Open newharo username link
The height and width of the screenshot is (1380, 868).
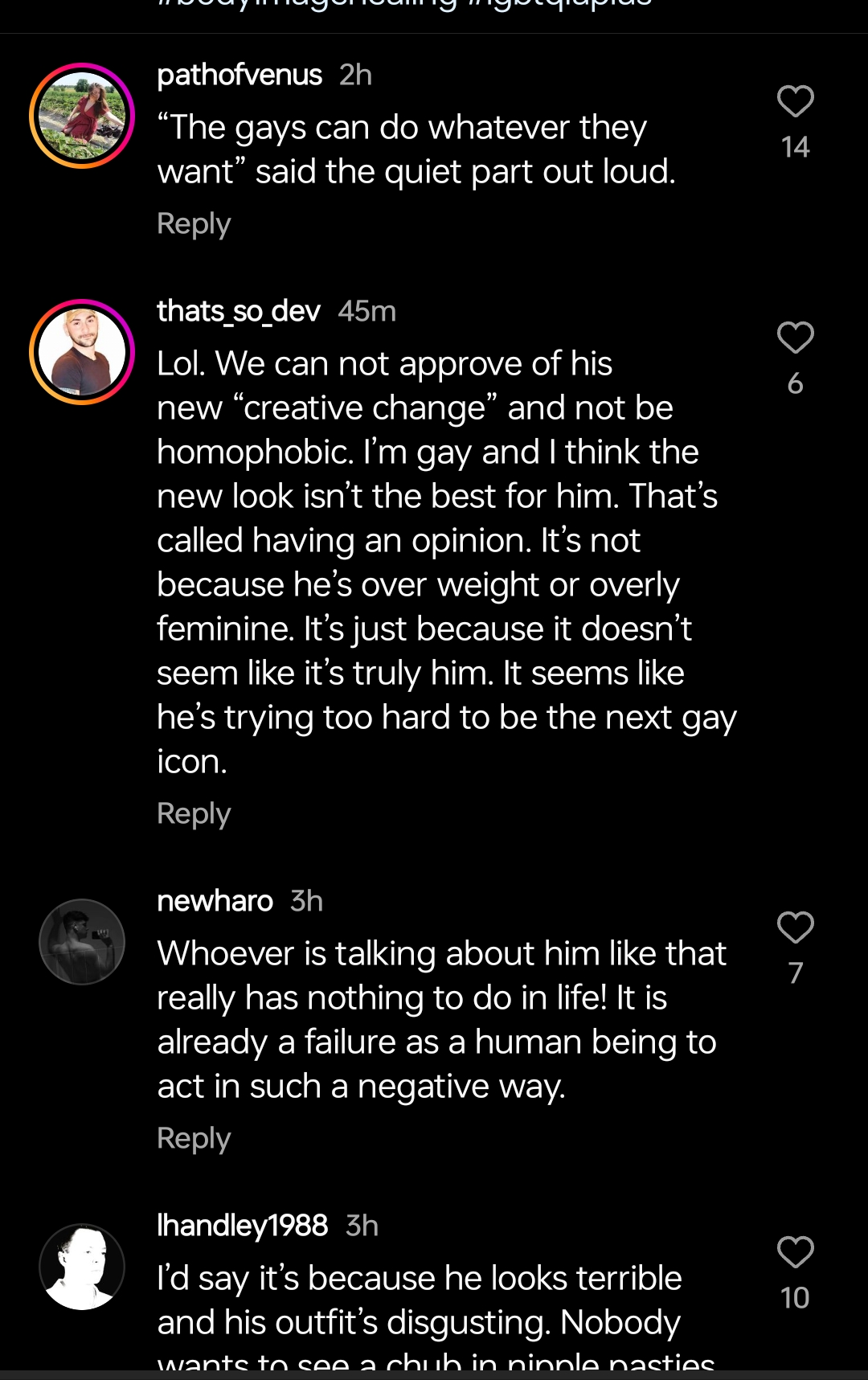(215, 901)
